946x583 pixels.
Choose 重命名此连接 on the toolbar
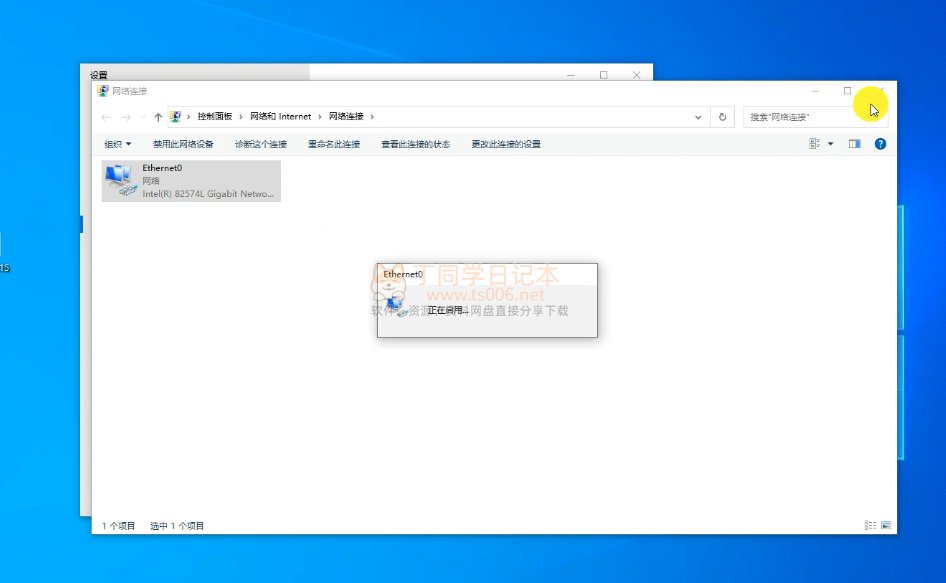(334, 144)
